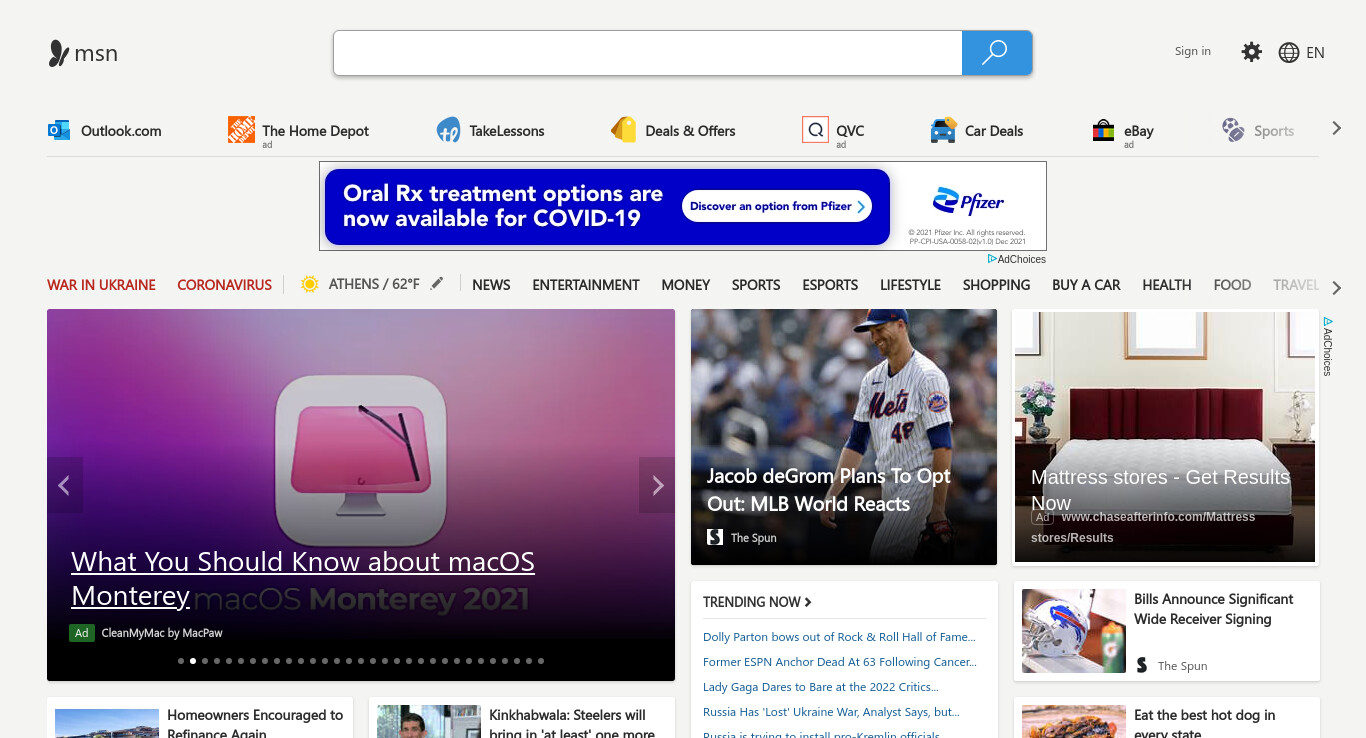This screenshot has height=738, width=1366.
Task: Click the globe language icon
Action: coord(1289,53)
